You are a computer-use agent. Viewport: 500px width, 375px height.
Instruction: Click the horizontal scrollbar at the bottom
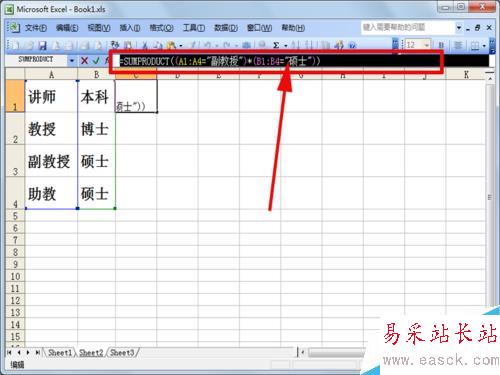pyautogui.click(x=337, y=352)
